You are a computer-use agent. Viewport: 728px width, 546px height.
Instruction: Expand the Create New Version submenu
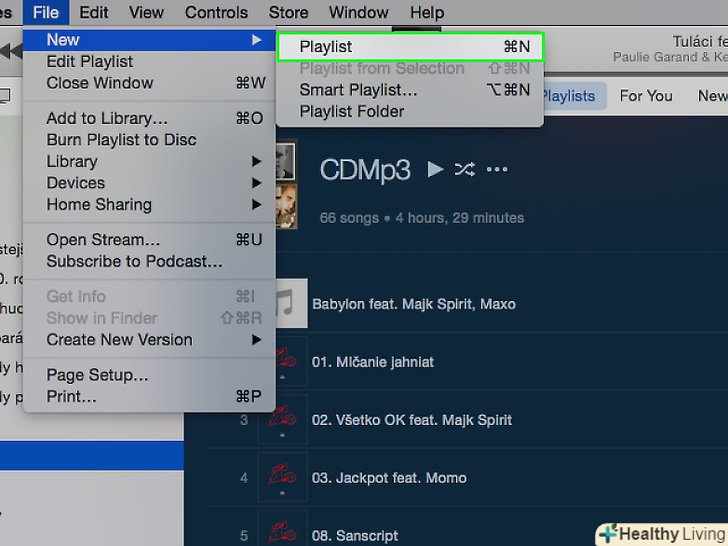point(149,340)
